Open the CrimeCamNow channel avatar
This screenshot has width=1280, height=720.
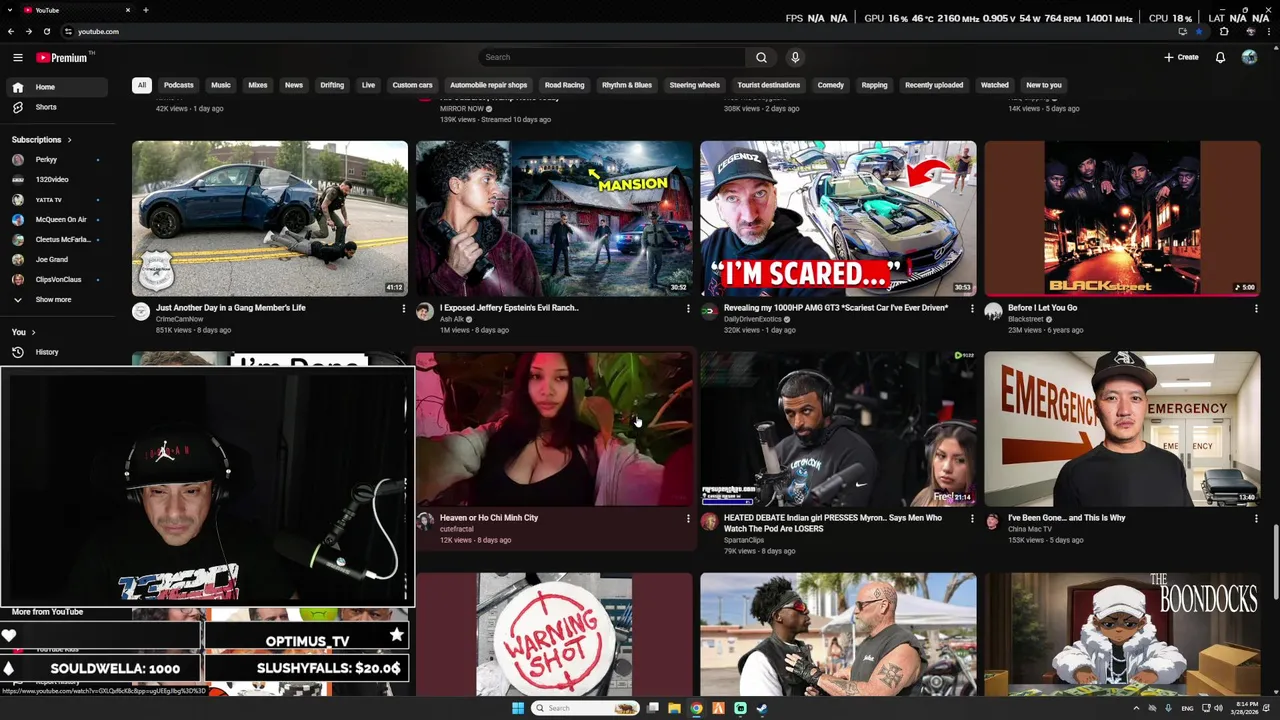(x=141, y=312)
